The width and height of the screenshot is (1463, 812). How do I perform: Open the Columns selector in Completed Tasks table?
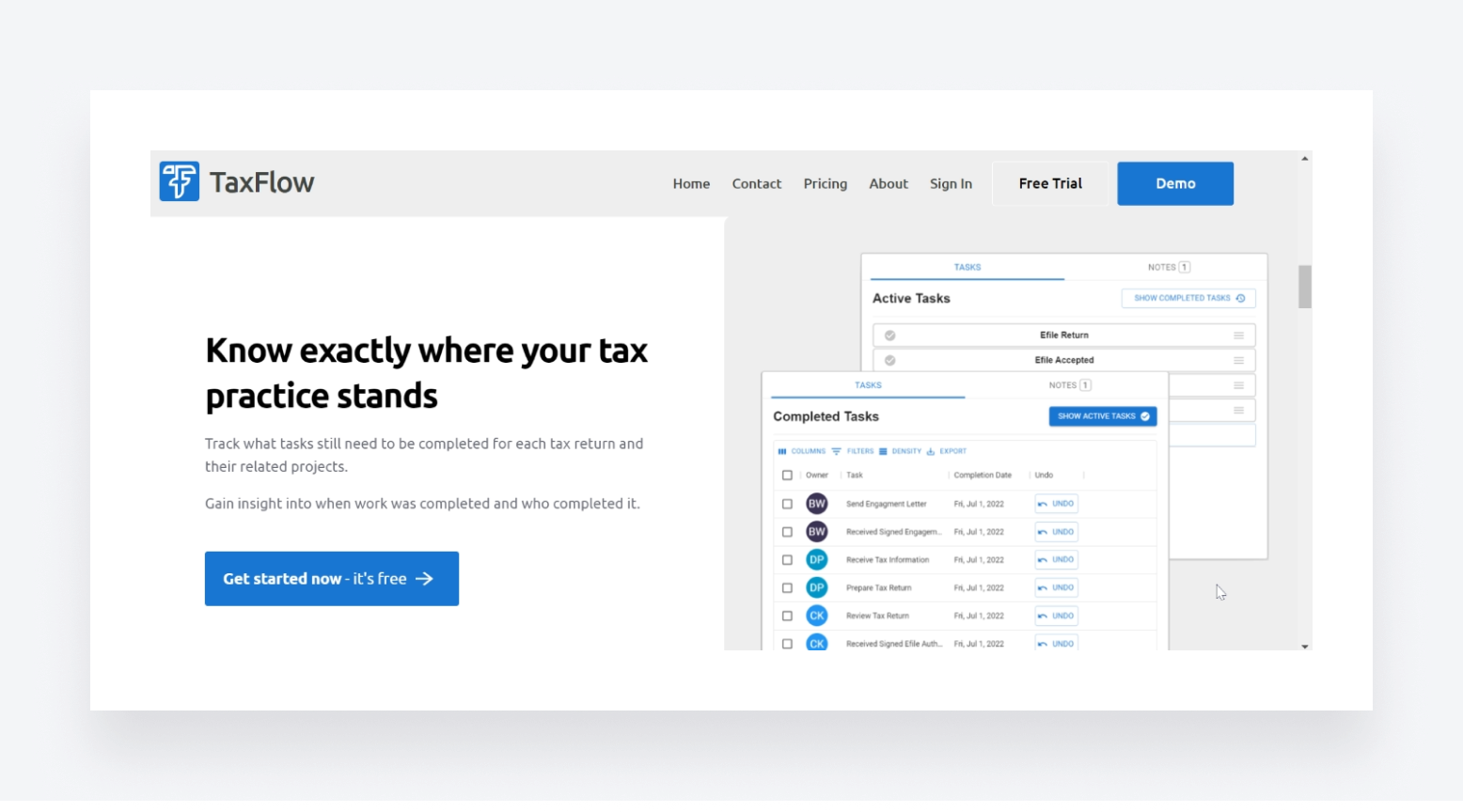click(801, 451)
